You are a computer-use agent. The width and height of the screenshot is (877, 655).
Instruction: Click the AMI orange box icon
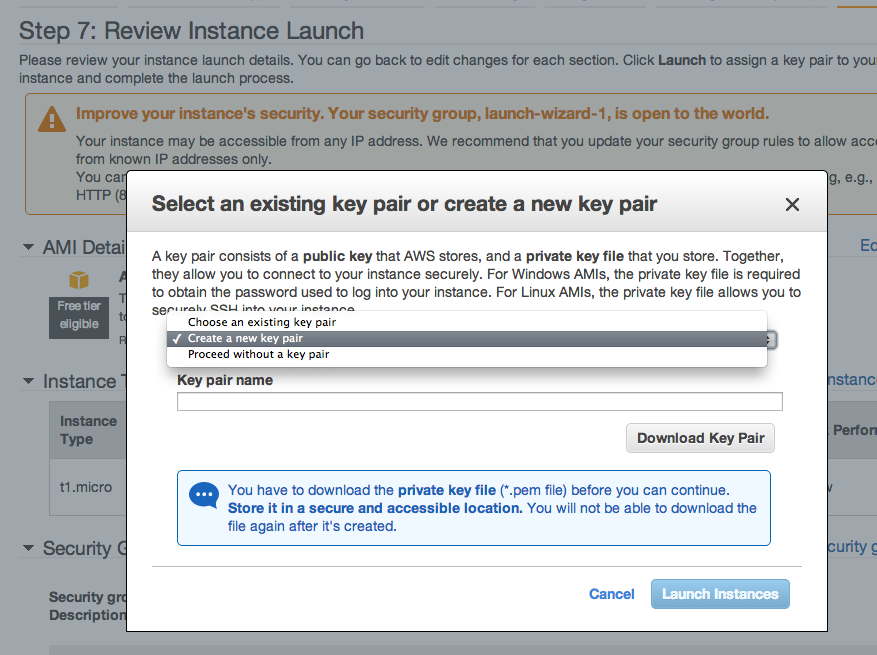point(79,280)
